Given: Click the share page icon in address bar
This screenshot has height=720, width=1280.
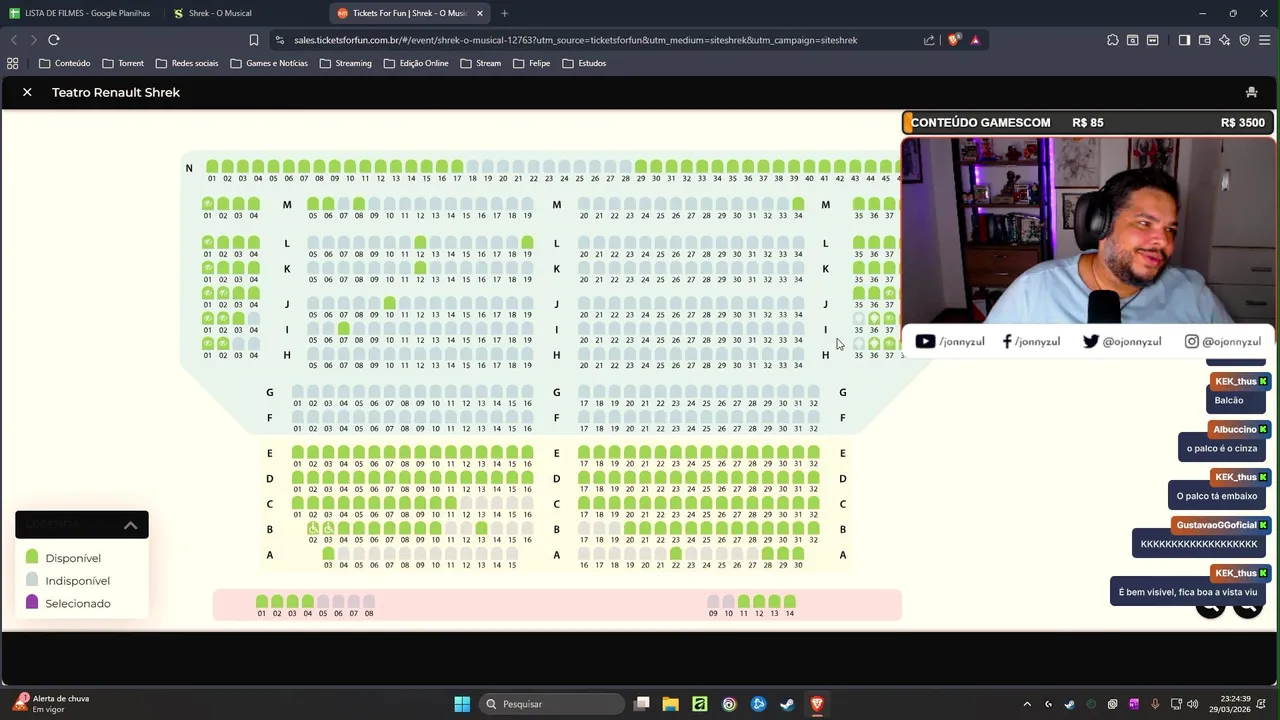Looking at the screenshot, I should click(929, 40).
